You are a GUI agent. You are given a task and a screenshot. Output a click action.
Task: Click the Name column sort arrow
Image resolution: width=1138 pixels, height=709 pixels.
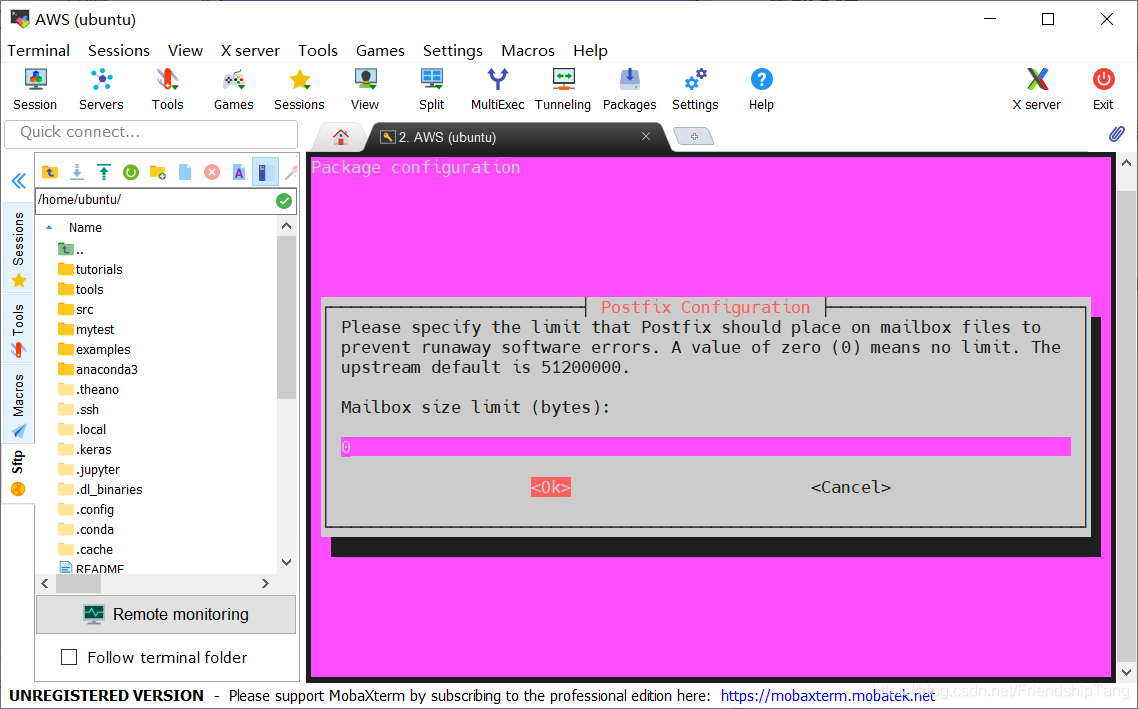coord(49,227)
